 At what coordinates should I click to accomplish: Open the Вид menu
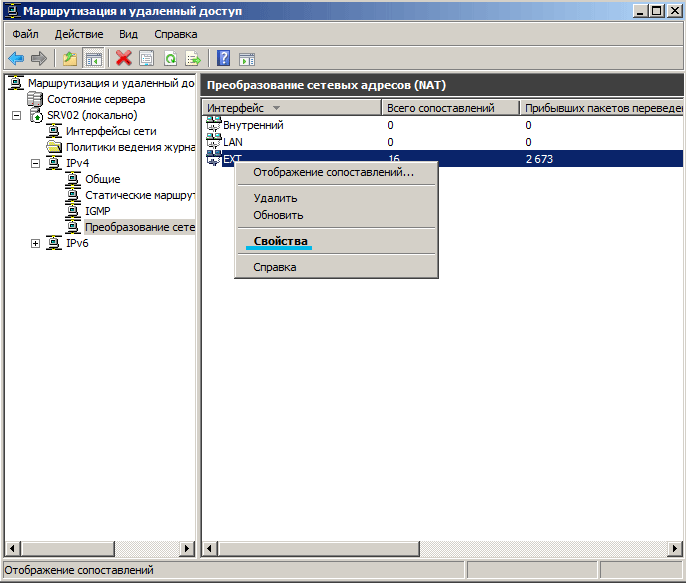click(128, 34)
